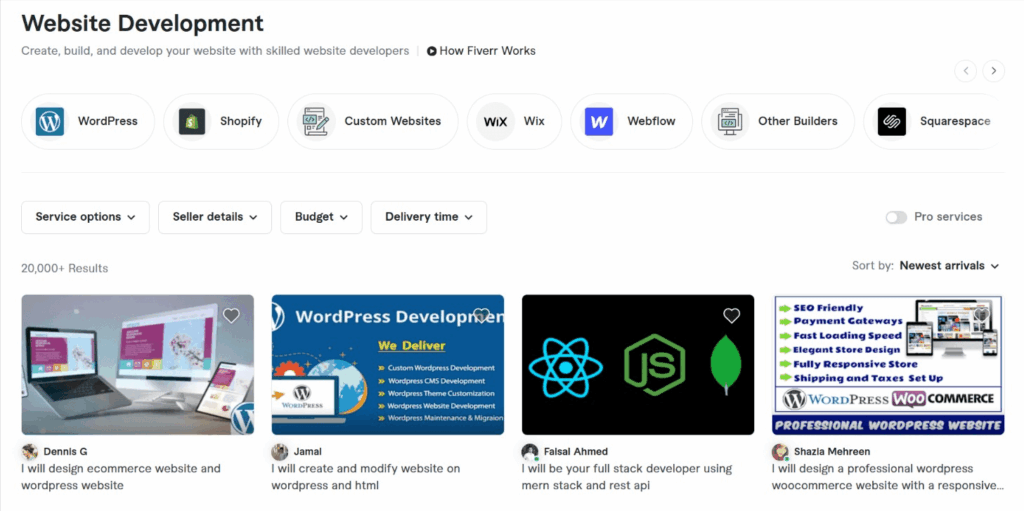Click the Shopify bag icon
The height and width of the screenshot is (511, 1024).
[192, 122]
